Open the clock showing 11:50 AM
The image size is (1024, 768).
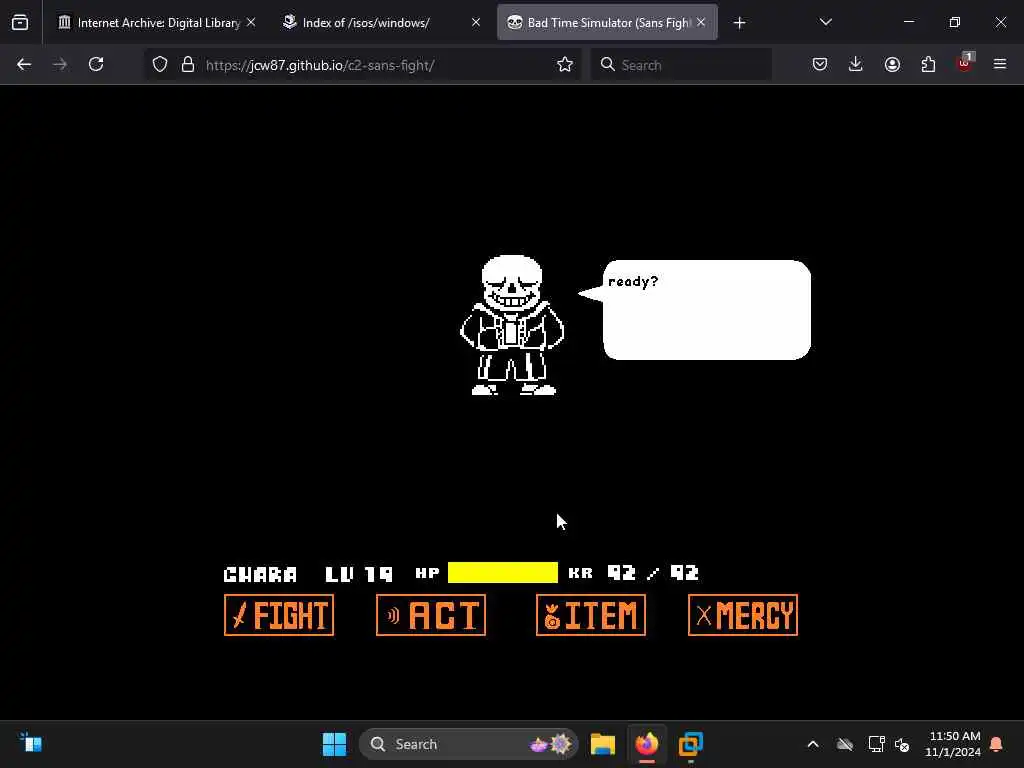pyautogui.click(x=953, y=744)
